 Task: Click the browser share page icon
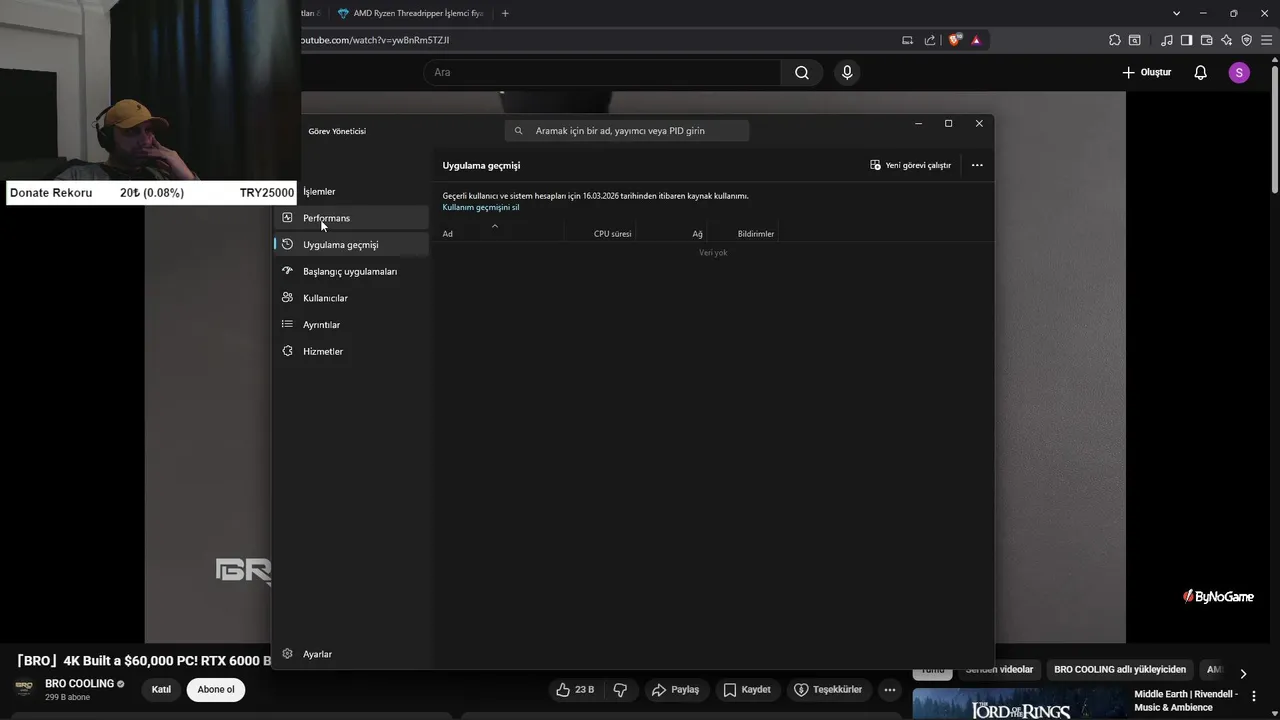[x=930, y=40]
